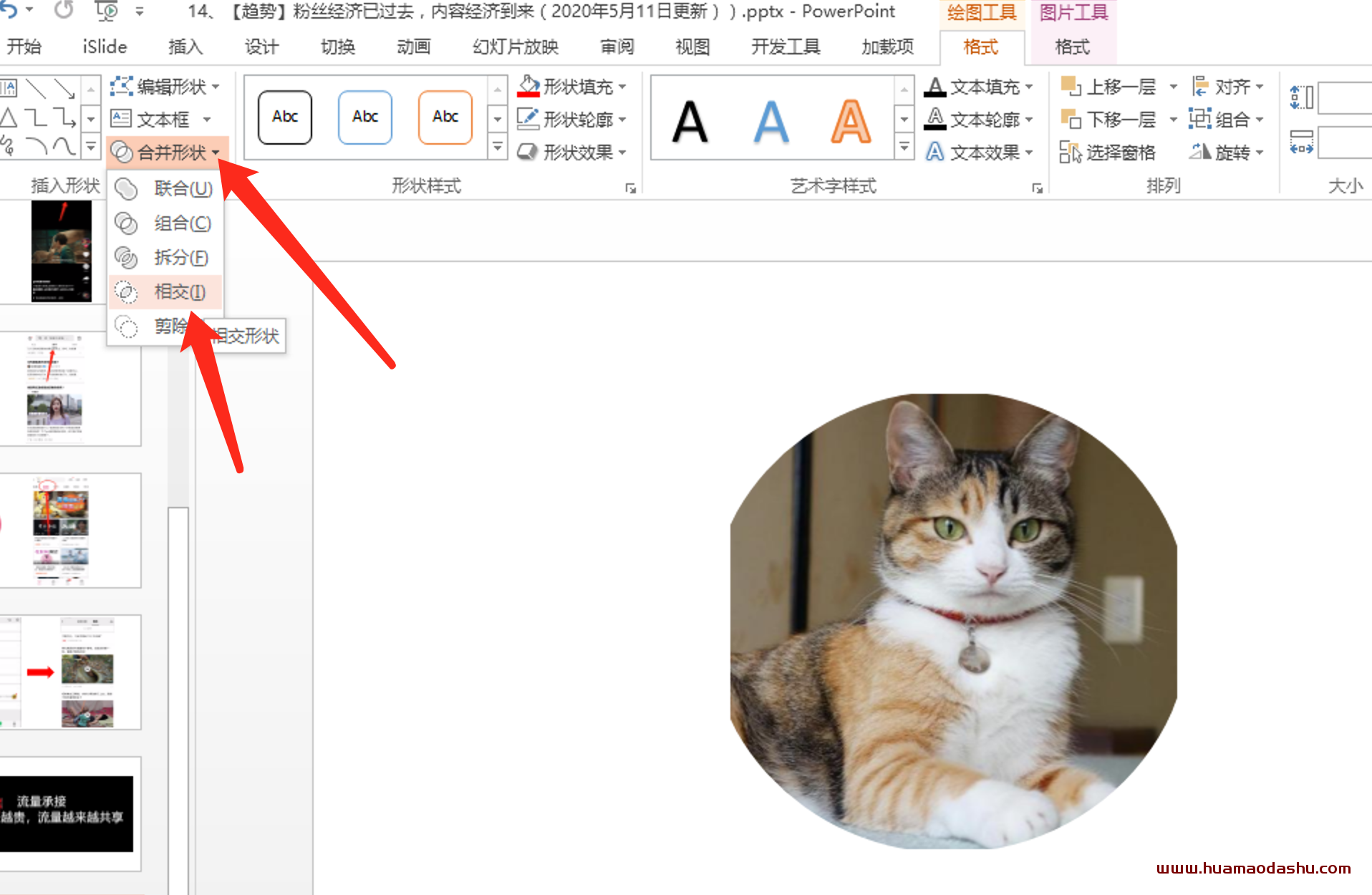1372x895 pixels.
Task: Click the shape width icon
Action: click(1301, 142)
